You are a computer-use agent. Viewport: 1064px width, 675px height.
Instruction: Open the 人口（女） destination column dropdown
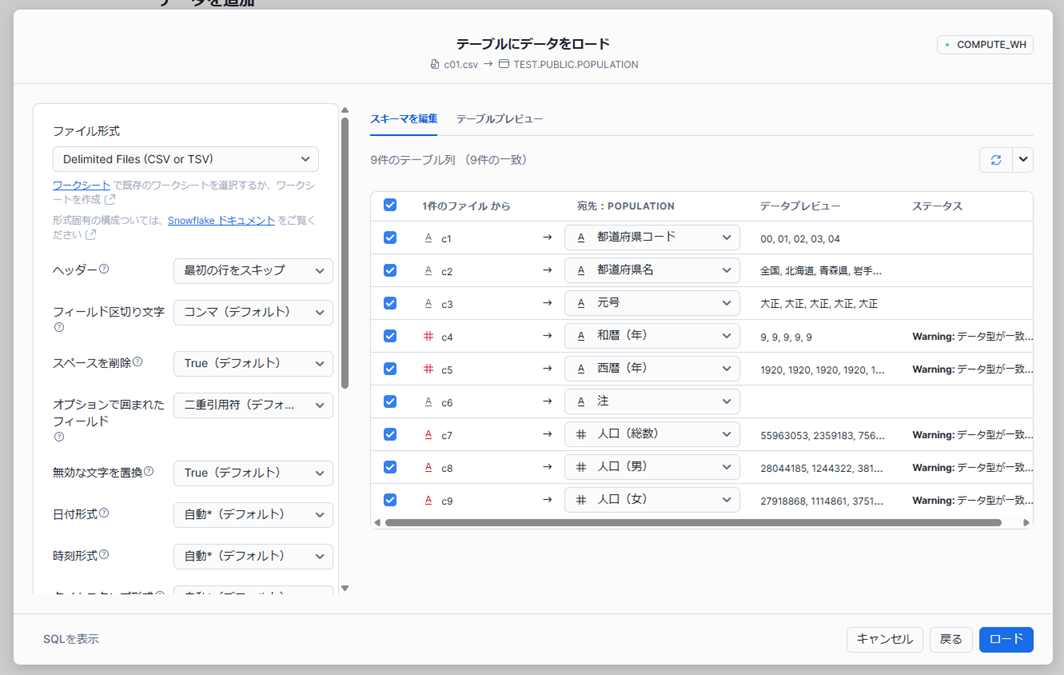coord(652,500)
